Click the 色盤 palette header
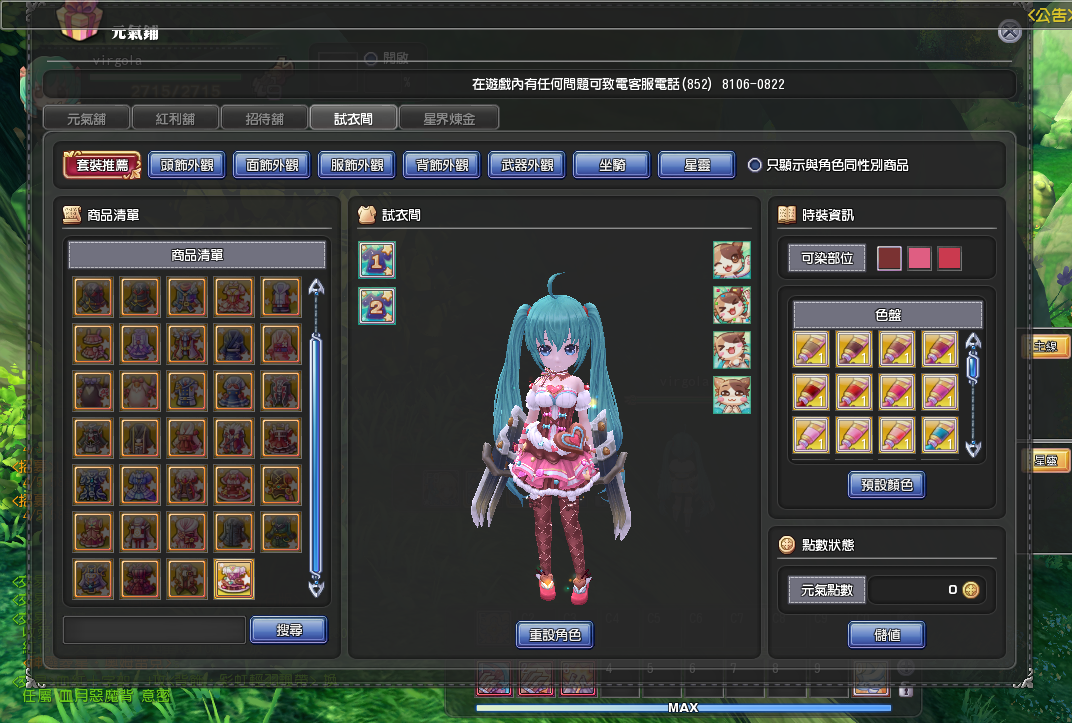Image resolution: width=1072 pixels, height=723 pixels. (x=887, y=315)
